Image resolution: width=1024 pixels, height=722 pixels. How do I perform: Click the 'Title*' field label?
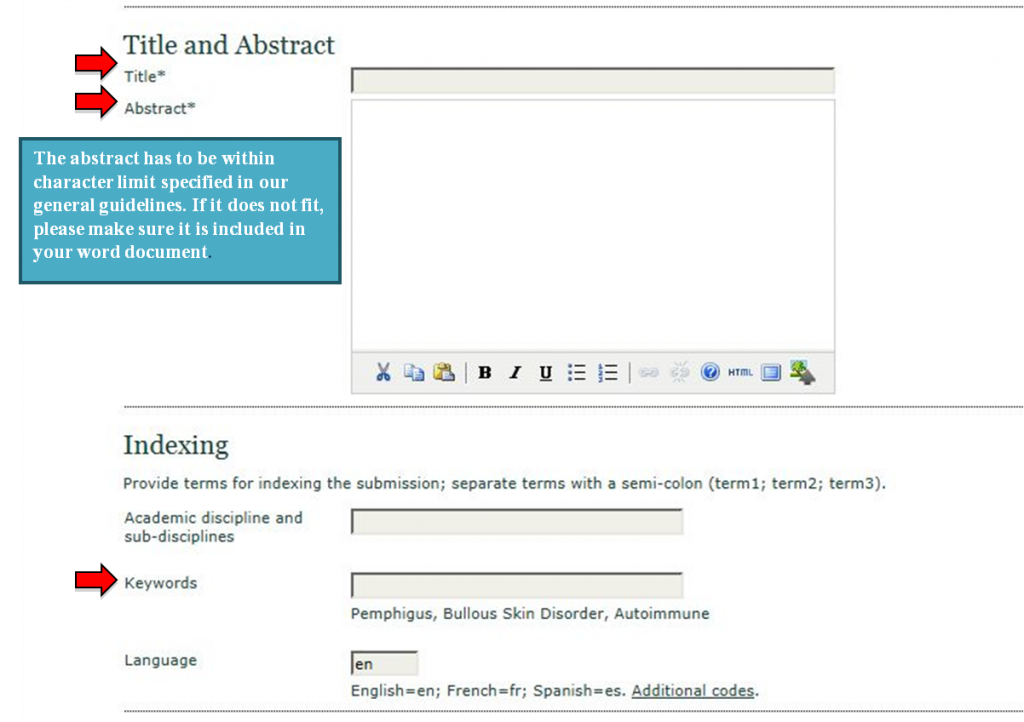click(145, 76)
